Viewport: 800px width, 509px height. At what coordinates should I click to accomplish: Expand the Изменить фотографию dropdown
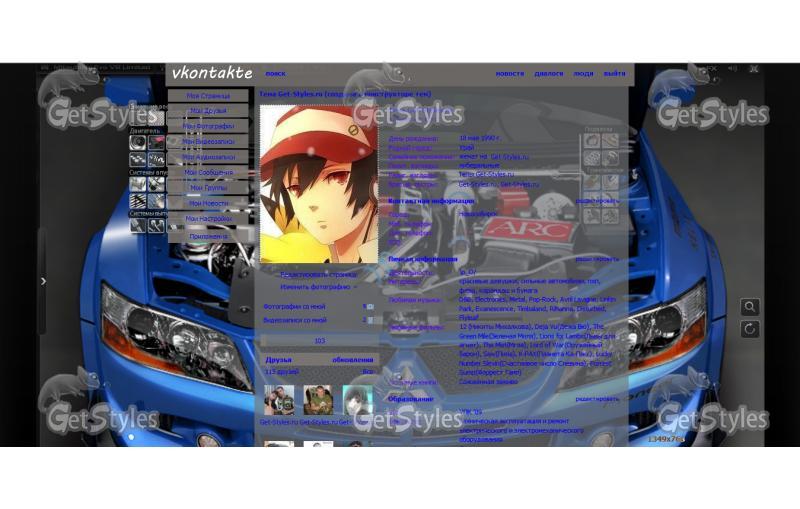tap(318, 287)
